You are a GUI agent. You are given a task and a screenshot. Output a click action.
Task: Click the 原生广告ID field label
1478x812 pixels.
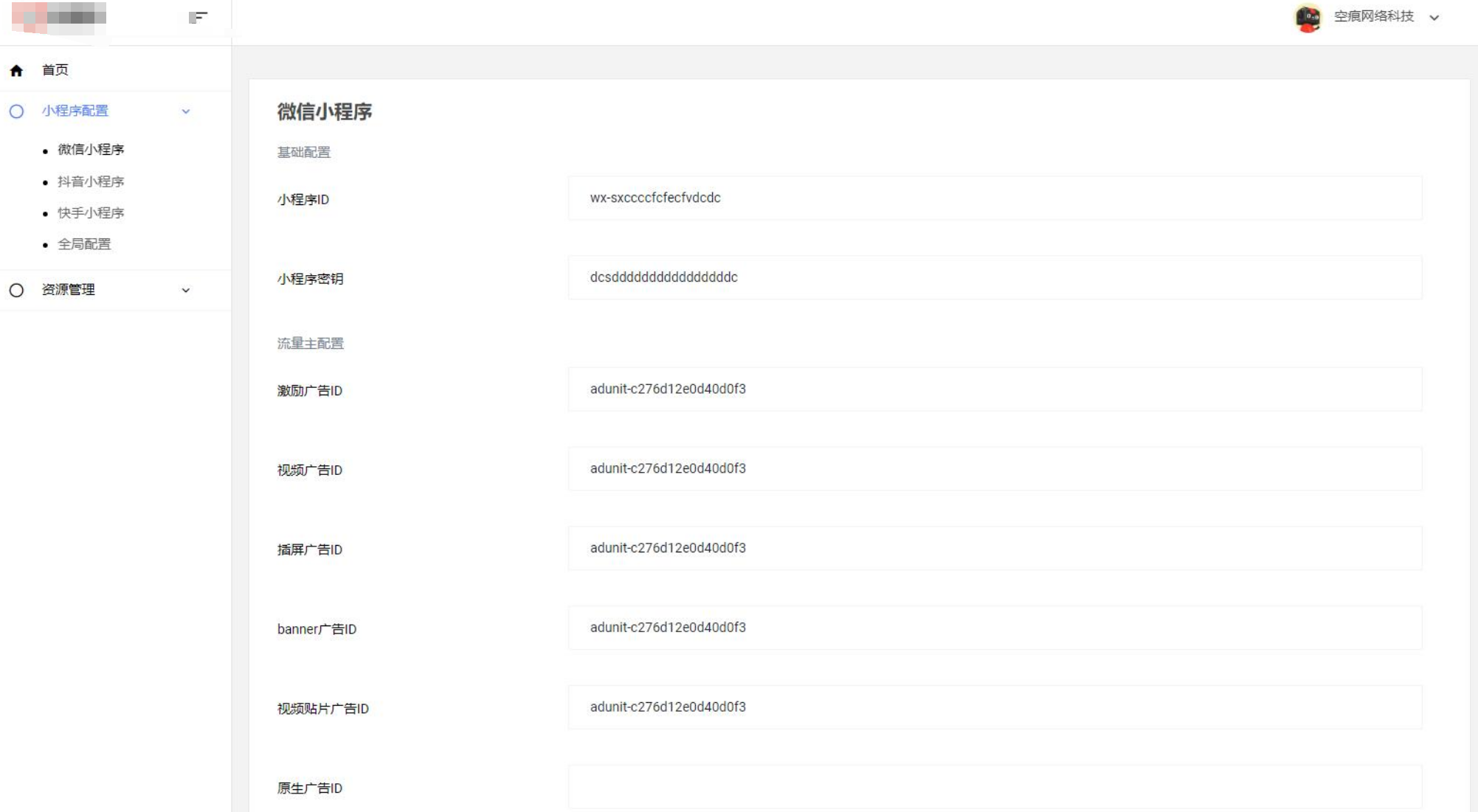point(310,789)
